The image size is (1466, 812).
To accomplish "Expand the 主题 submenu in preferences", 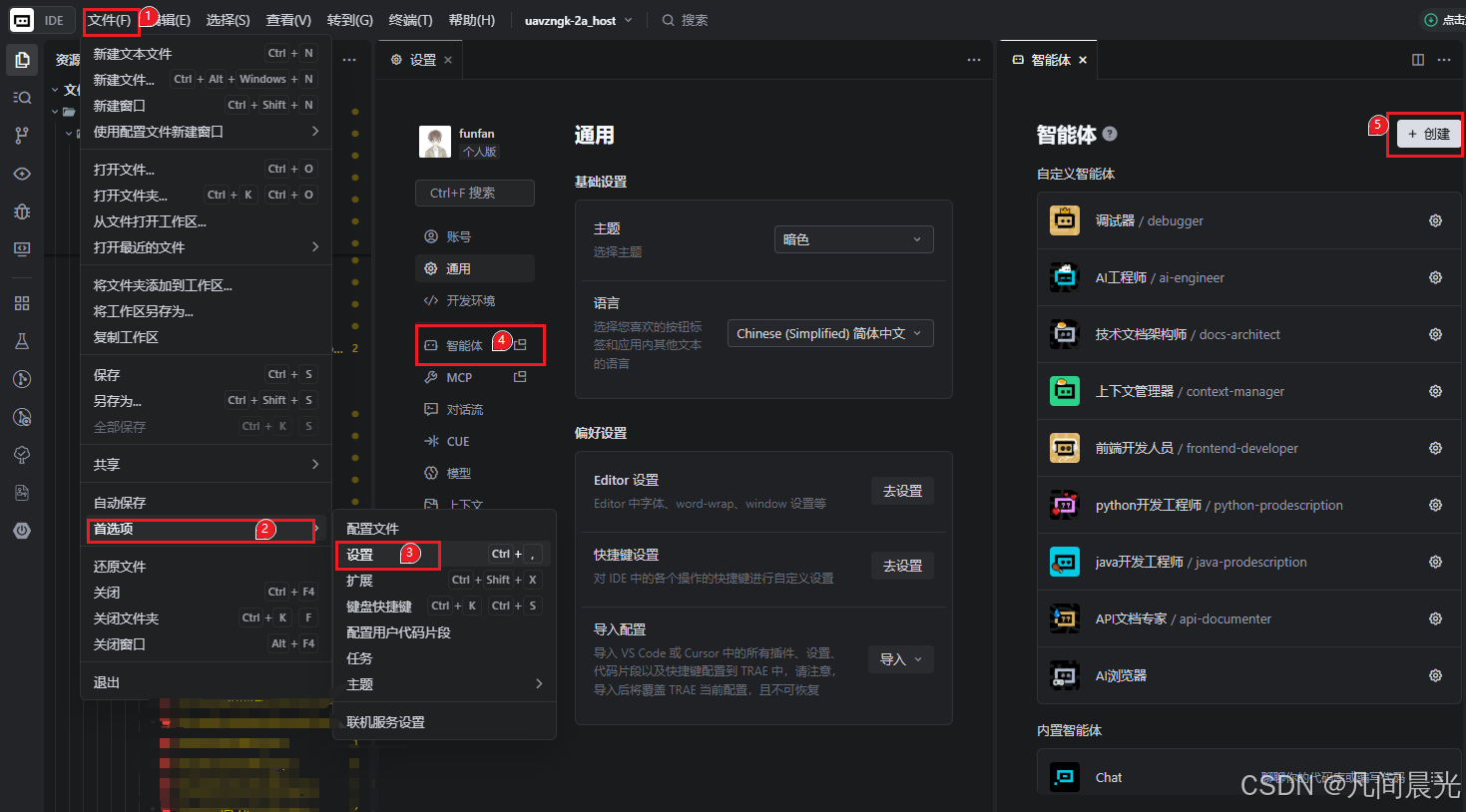I will (444, 684).
